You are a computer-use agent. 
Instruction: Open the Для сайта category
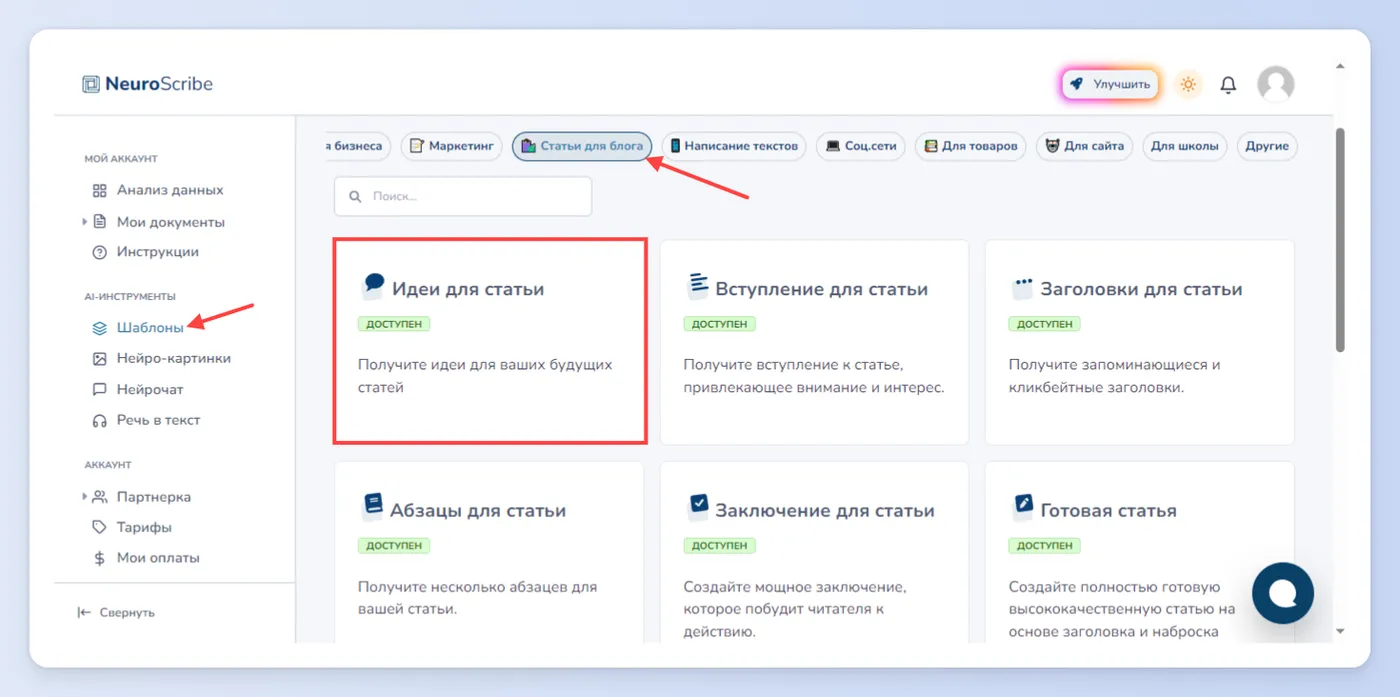tap(1084, 146)
